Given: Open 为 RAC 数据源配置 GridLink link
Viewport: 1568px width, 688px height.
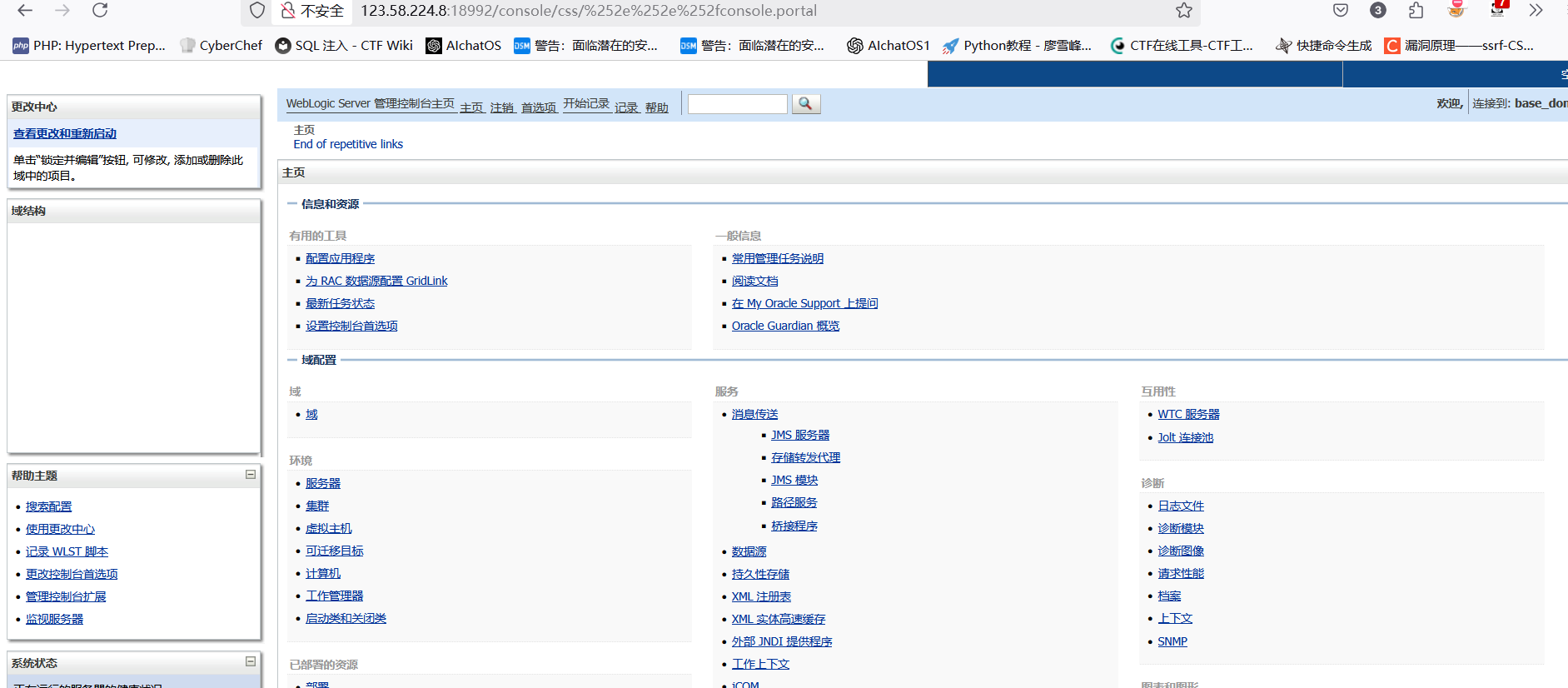Looking at the screenshot, I should click(x=376, y=281).
